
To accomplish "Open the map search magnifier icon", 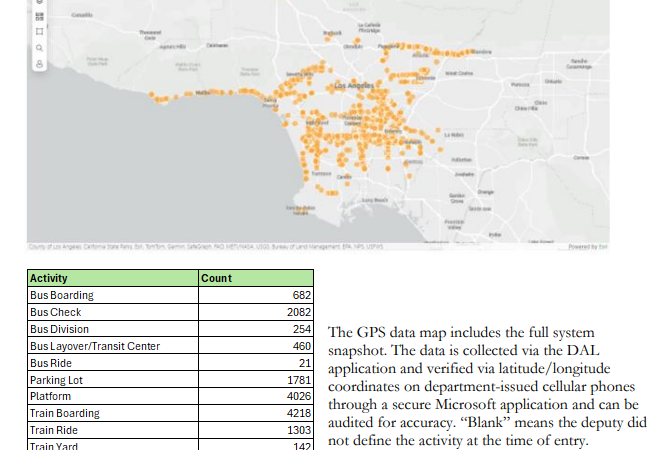I will click(39, 47).
